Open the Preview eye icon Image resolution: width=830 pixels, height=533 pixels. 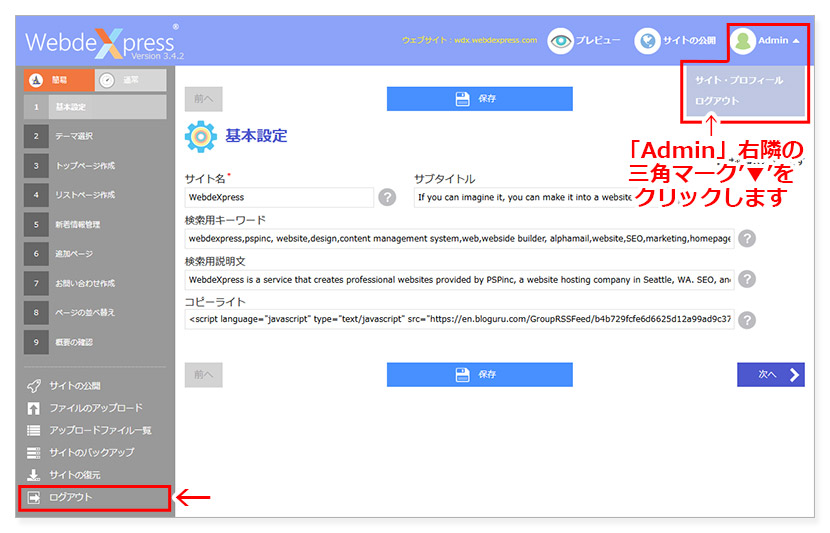pyautogui.click(x=560, y=41)
